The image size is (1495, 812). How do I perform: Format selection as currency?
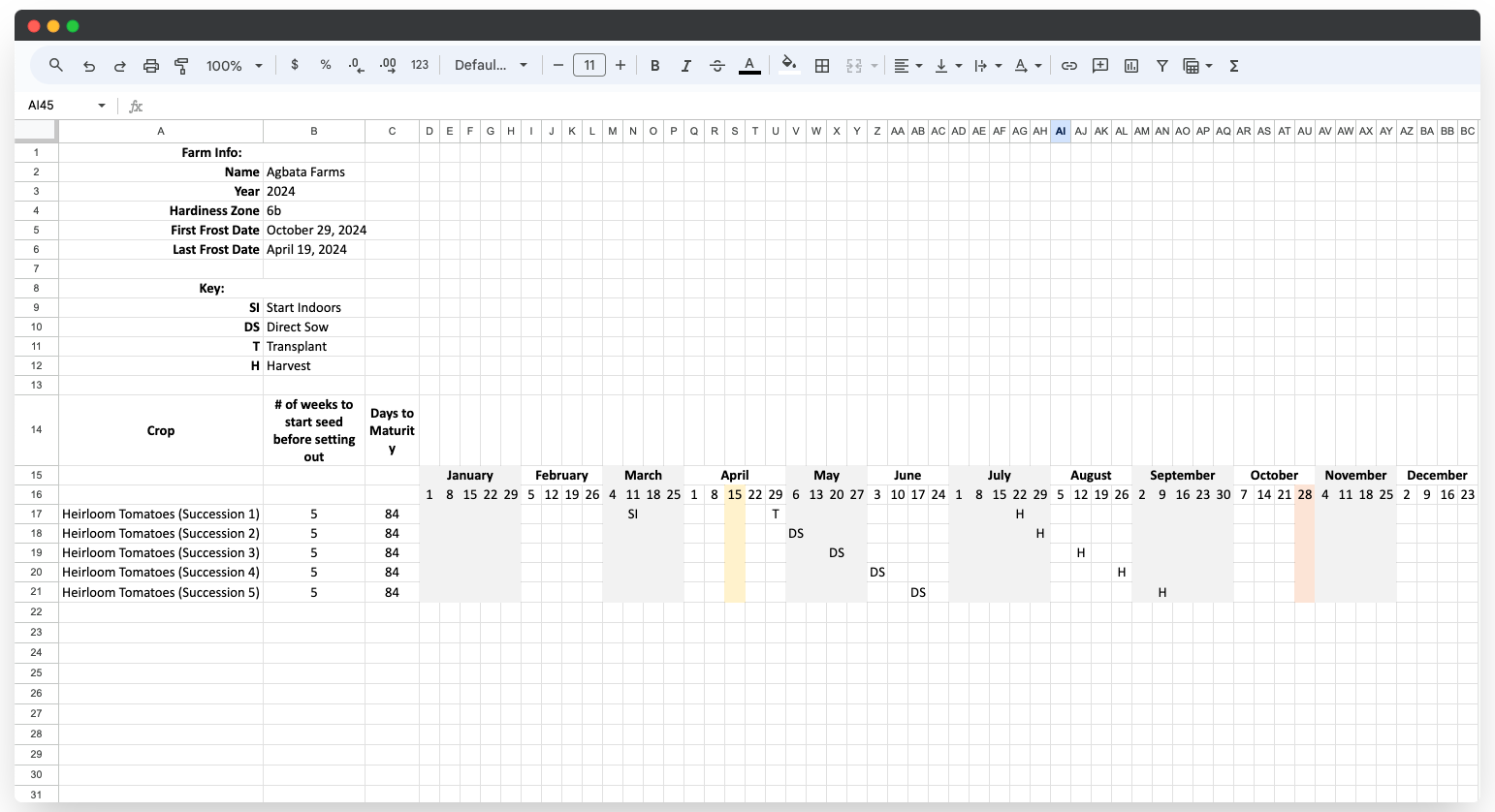tap(295, 65)
